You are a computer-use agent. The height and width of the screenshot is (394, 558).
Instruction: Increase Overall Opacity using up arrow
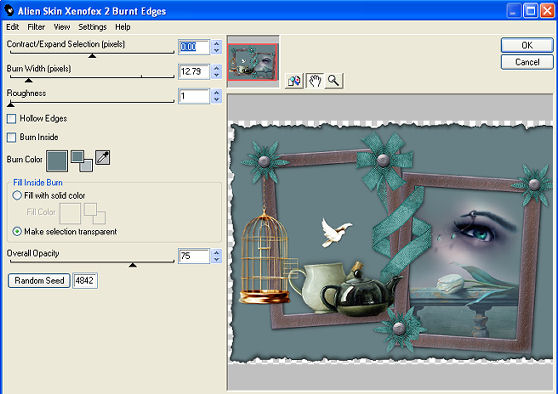coord(216,252)
